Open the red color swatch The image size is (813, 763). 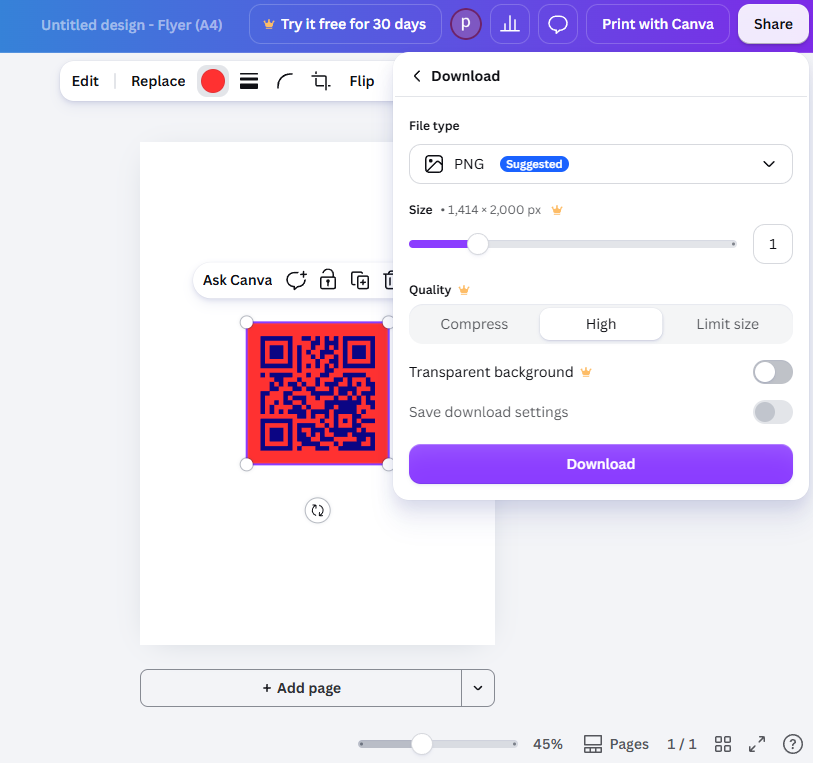click(x=213, y=81)
